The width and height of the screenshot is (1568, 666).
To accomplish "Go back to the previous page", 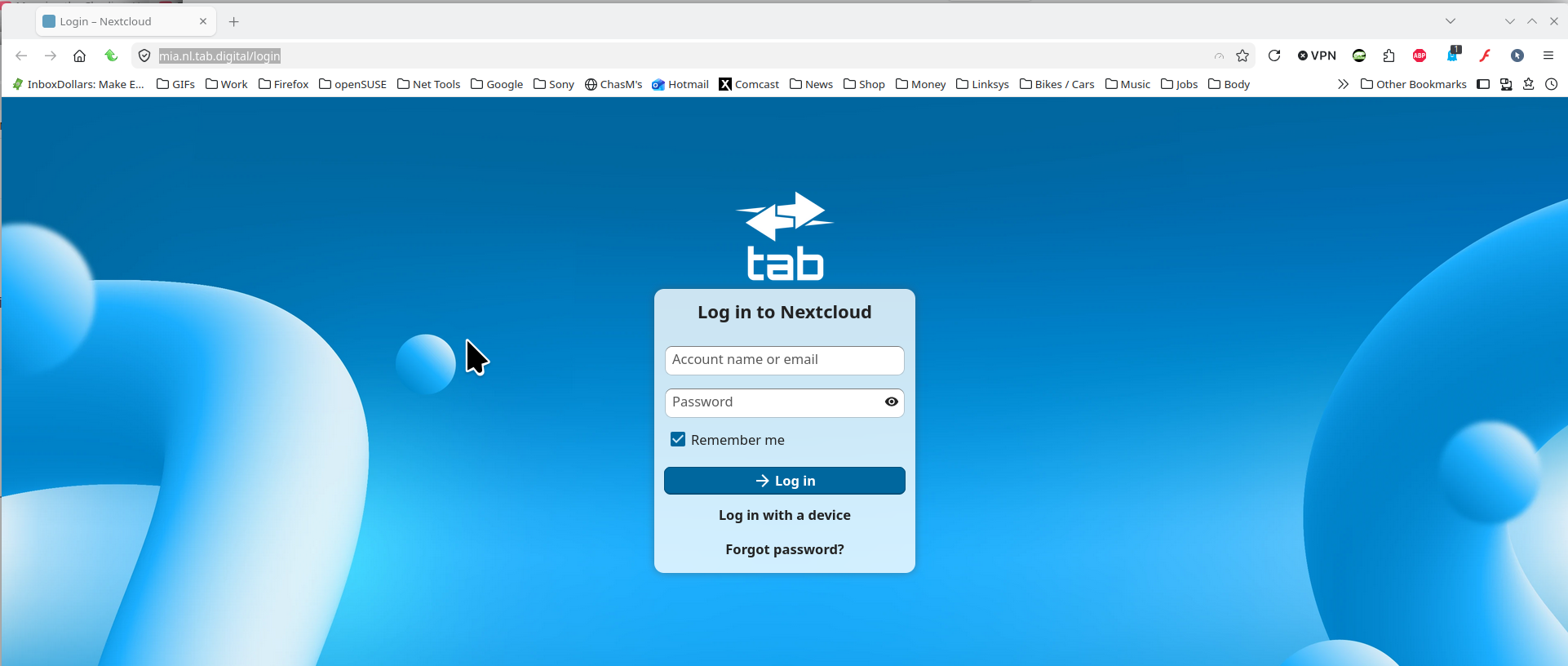I will pos(21,55).
